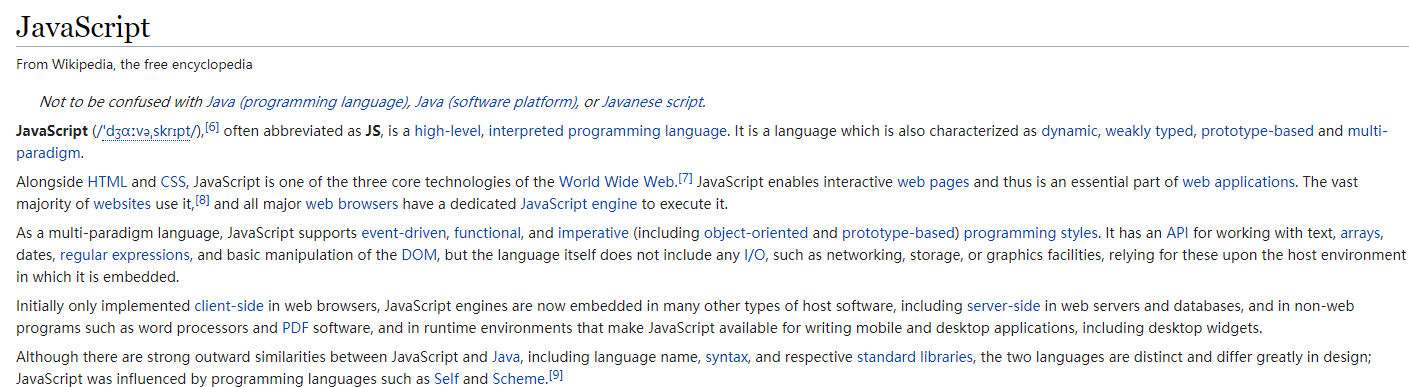The image size is (1409, 387).
Task: Follow the web browsers link
Action: coord(352,204)
